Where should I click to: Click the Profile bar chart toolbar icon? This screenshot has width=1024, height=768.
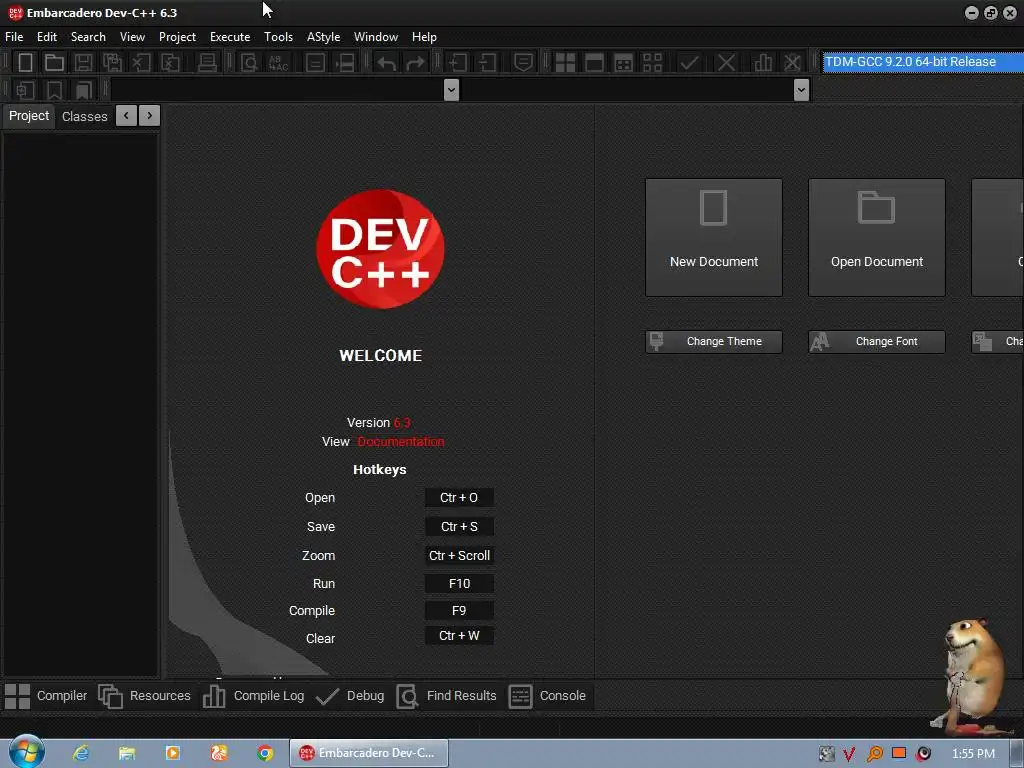[x=762, y=63]
